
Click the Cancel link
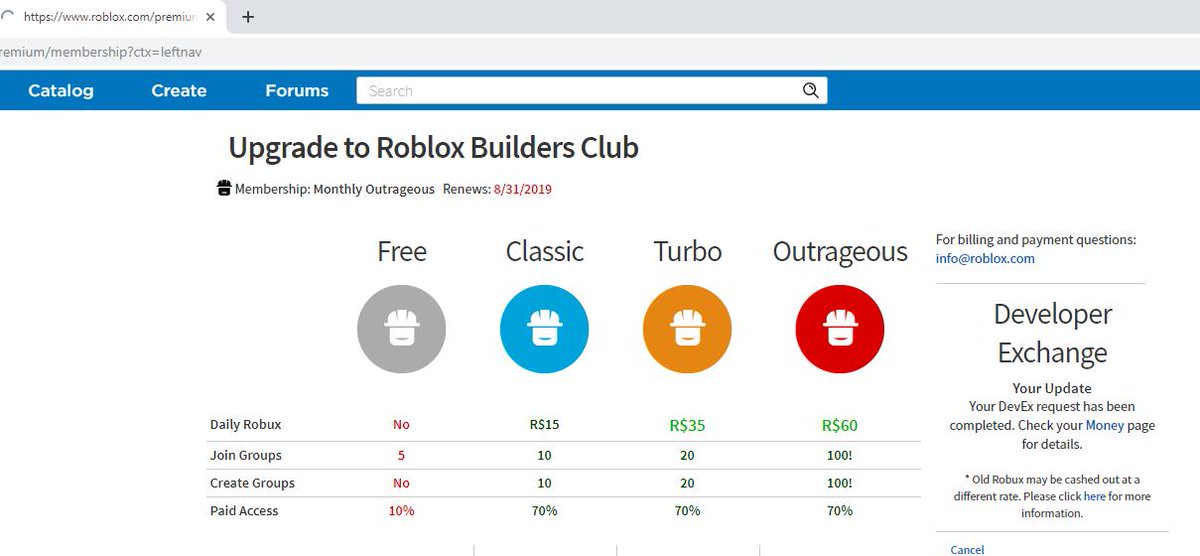click(967, 550)
